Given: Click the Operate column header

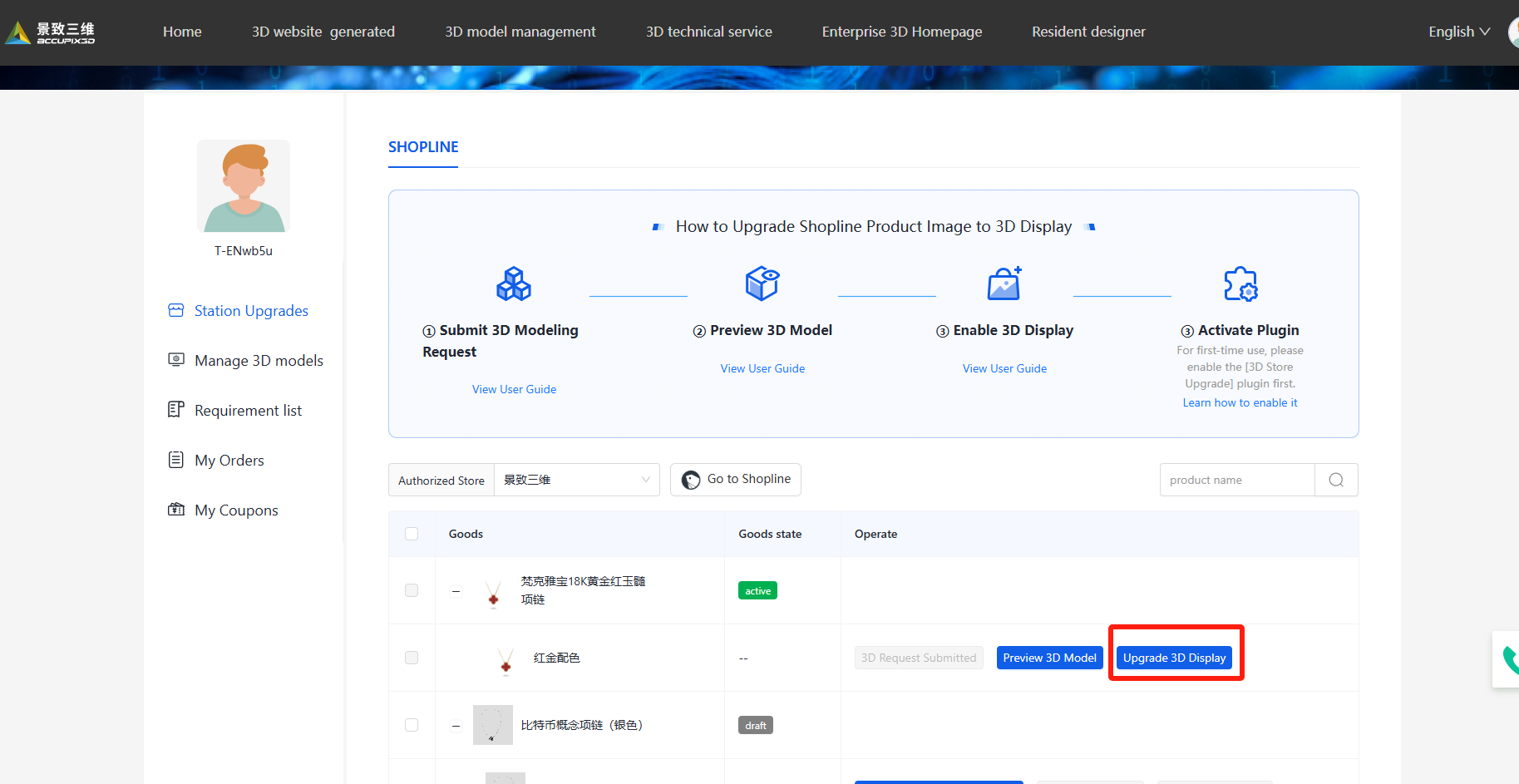Looking at the screenshot, I should pyautogui.click(x=875, y=534).
